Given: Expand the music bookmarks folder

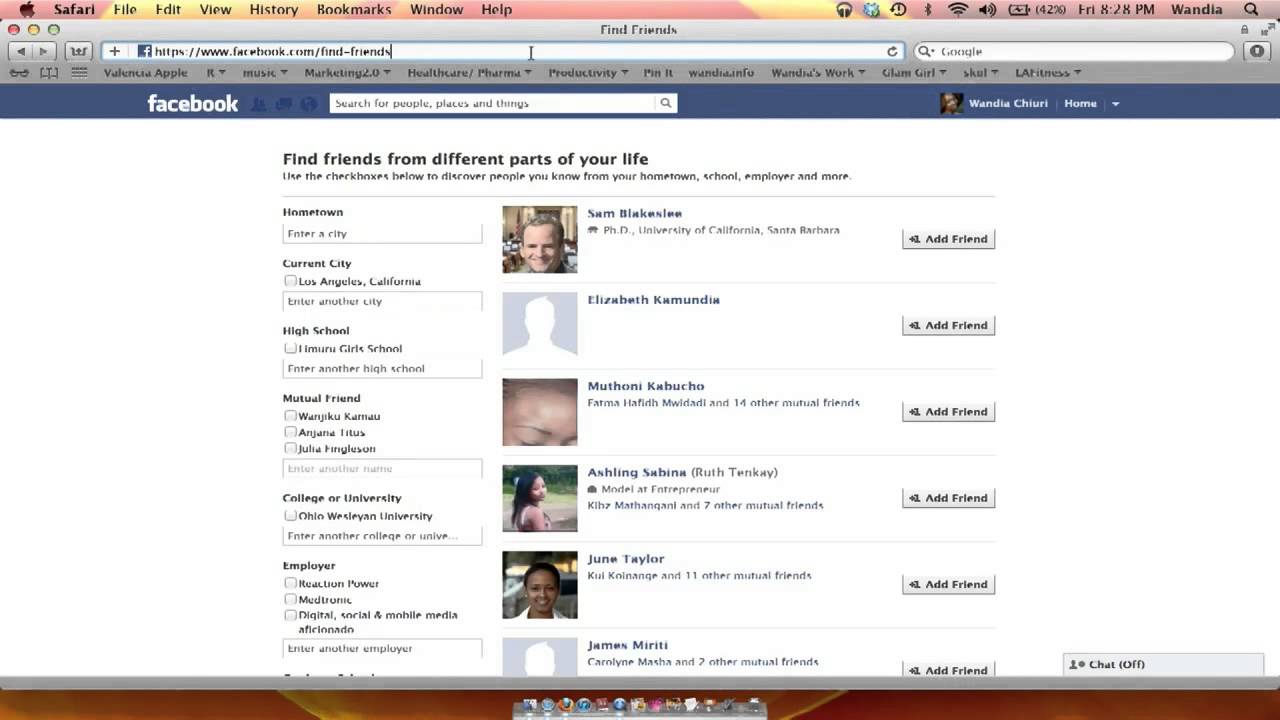Looking at the screenshot, I should pyautogui.click(x=263, y=73).
